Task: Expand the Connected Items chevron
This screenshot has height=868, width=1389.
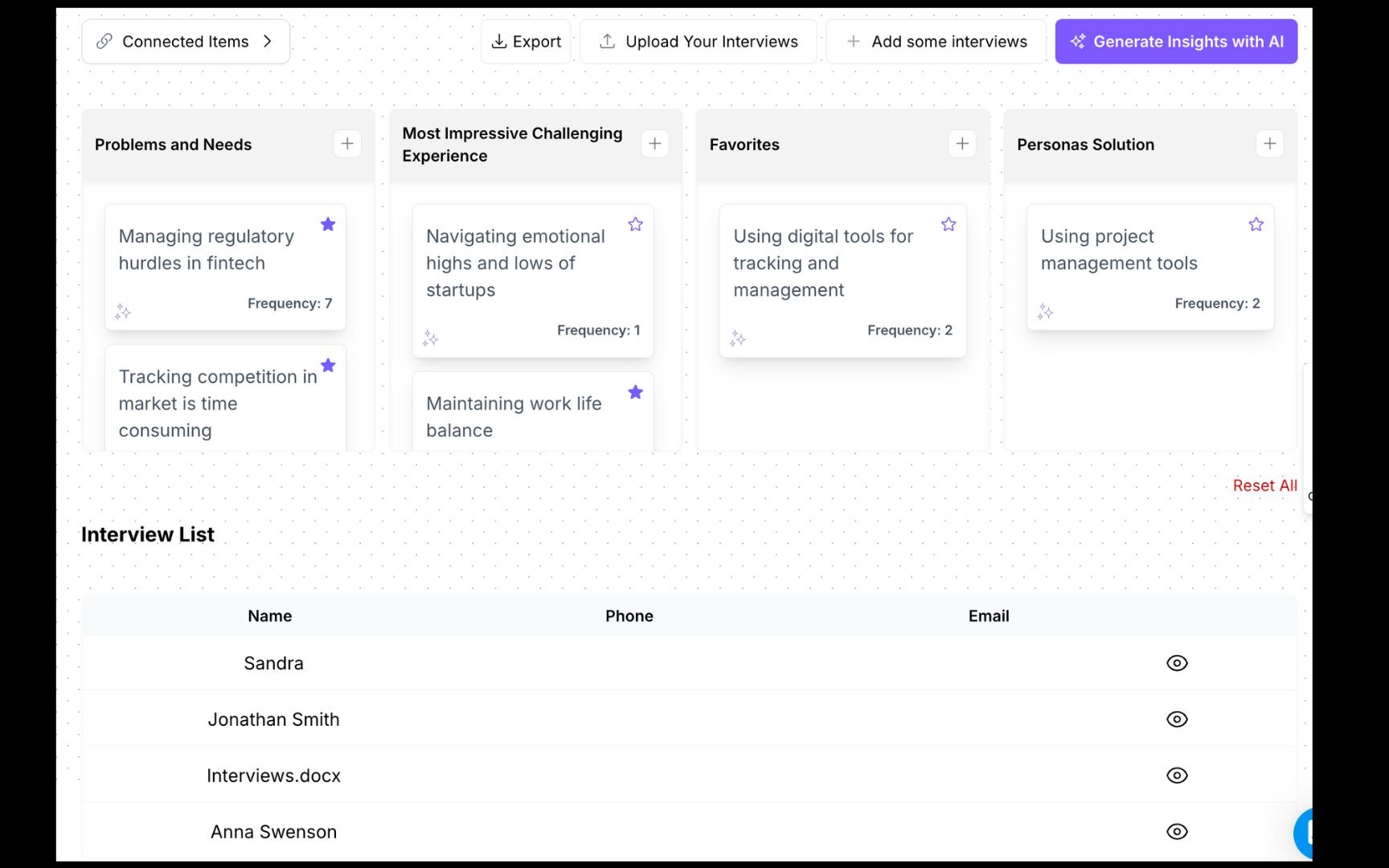Action: point(268,41)
